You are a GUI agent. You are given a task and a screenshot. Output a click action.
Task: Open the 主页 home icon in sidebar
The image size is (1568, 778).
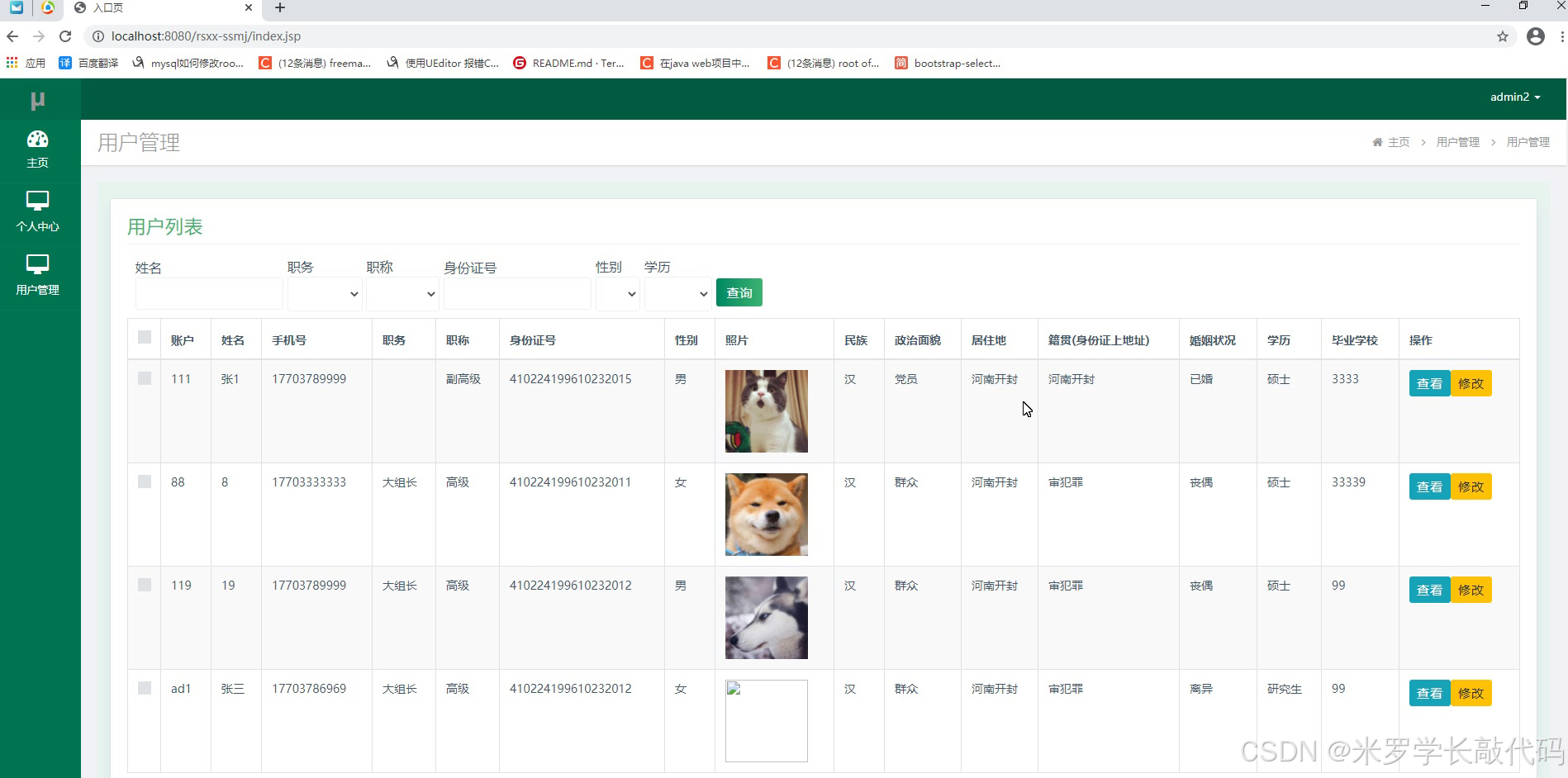(x=38, y=149)
